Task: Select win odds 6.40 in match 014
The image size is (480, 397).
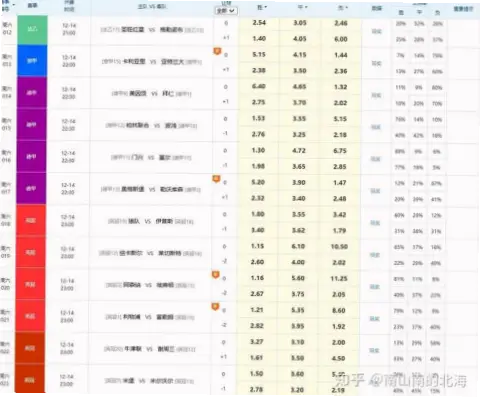Action: point(259,87)
